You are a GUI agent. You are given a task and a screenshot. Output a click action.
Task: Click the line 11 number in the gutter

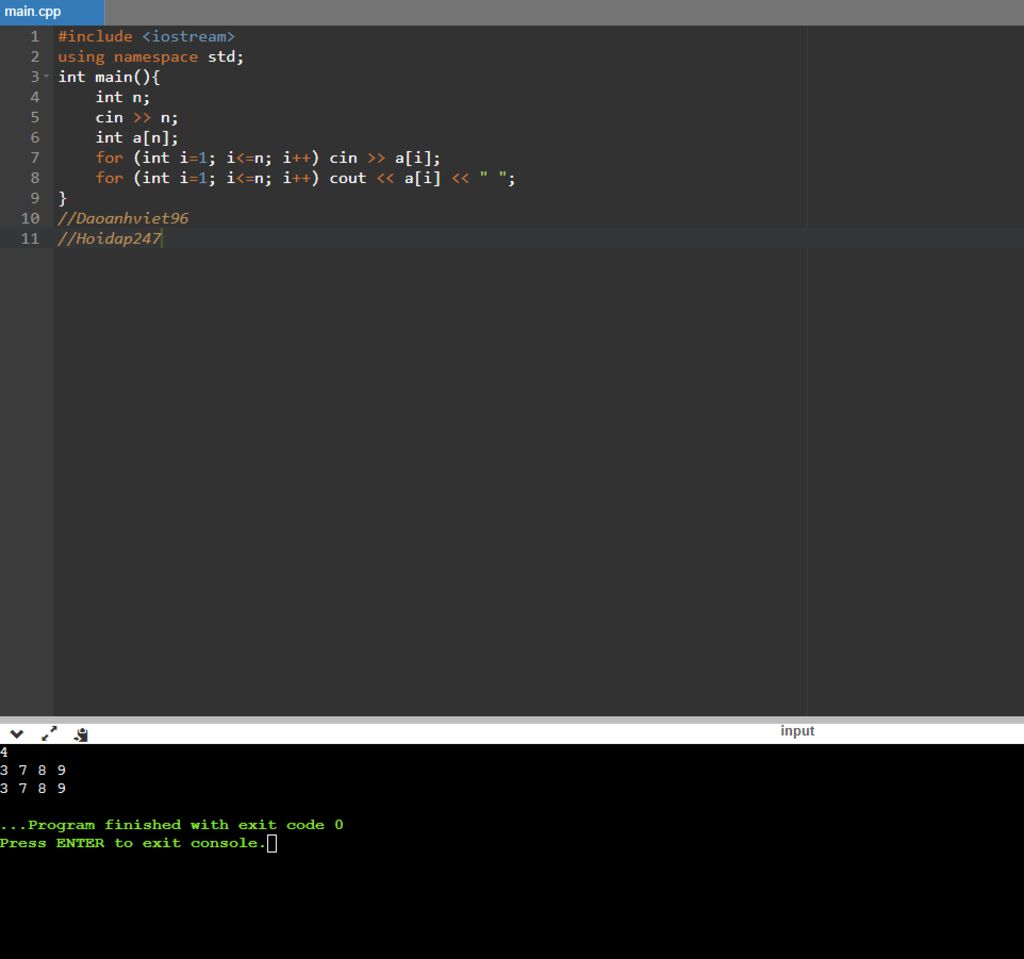tap(30, 238)
